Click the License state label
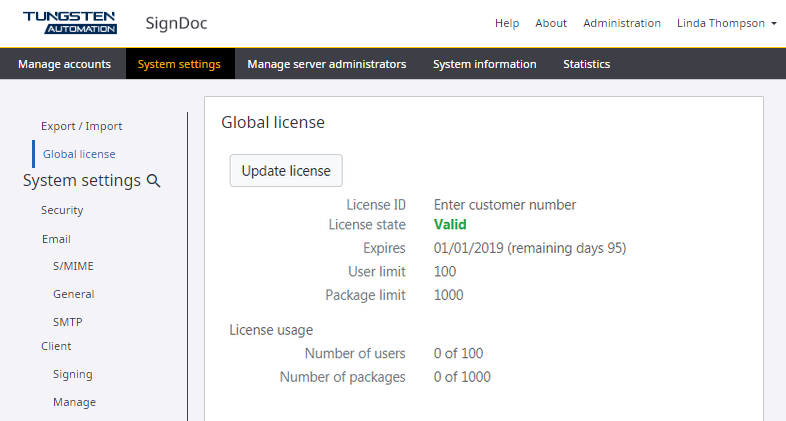This screenshot has height=421, width=786. pyautogui.click(x=367, y=225)
